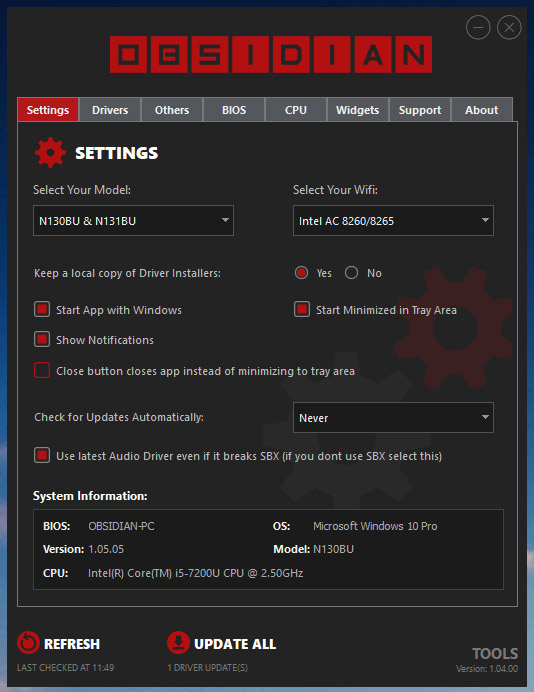
Task: Minimize the Obsidian window
Action: [478, 27]
